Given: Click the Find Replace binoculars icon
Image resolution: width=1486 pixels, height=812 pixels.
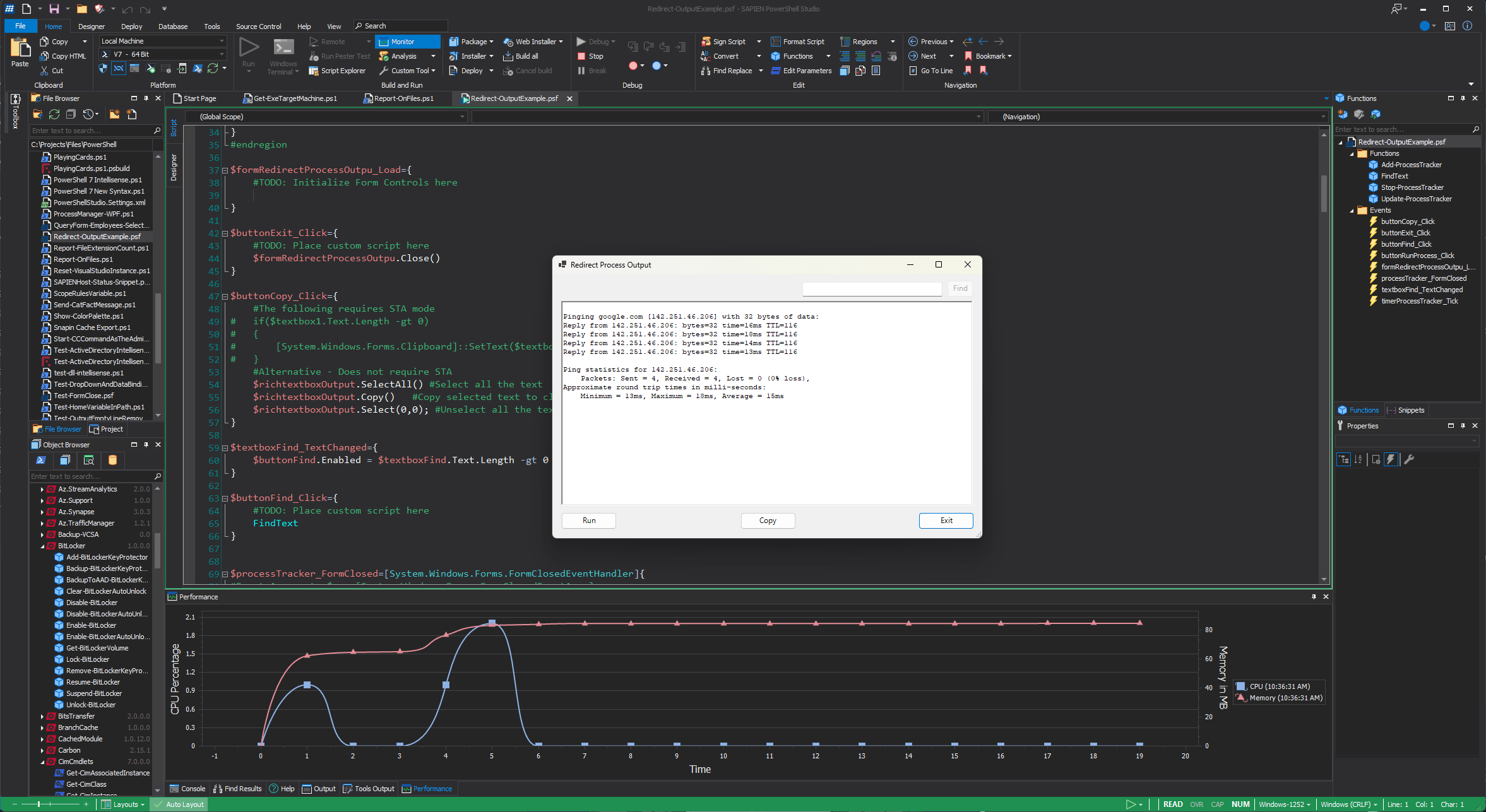Looking at the screenshot, I should point(706,71).
